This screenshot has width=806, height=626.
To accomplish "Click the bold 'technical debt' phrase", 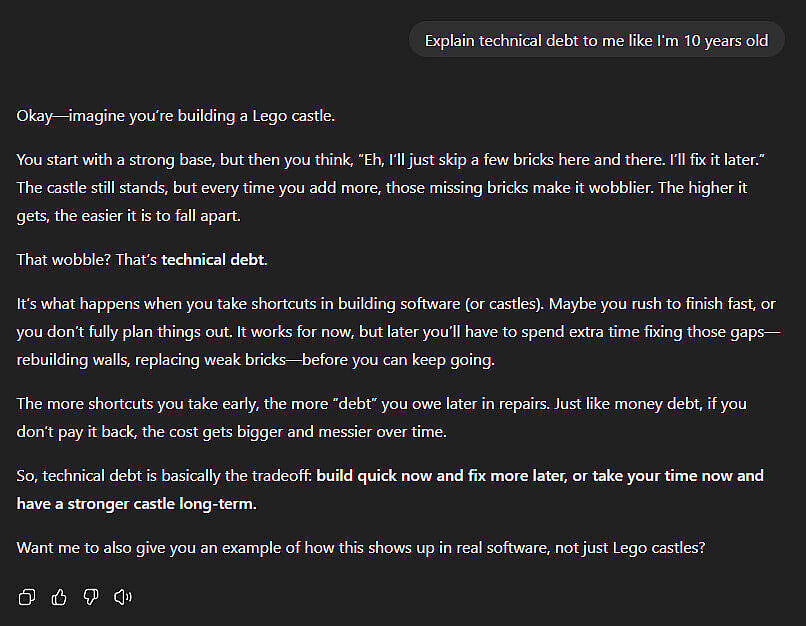I will (213, 260).
